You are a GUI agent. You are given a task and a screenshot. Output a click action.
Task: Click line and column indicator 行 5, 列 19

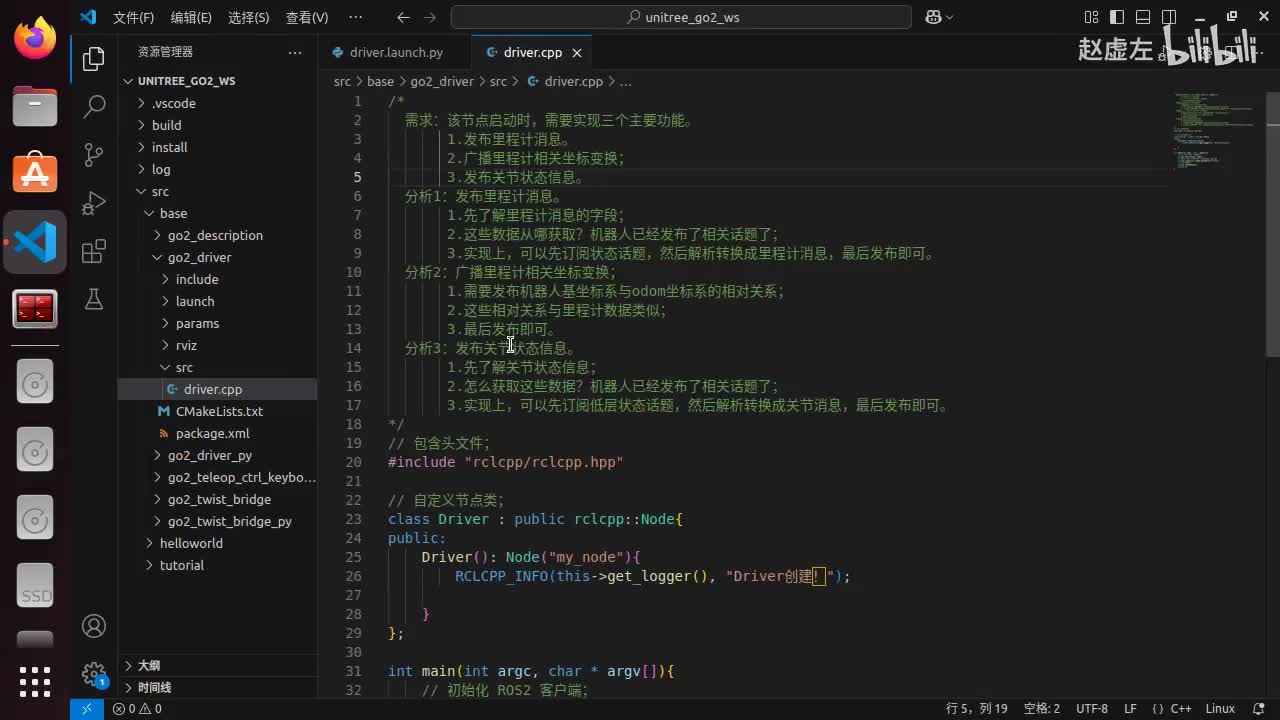tap(977, 709)
